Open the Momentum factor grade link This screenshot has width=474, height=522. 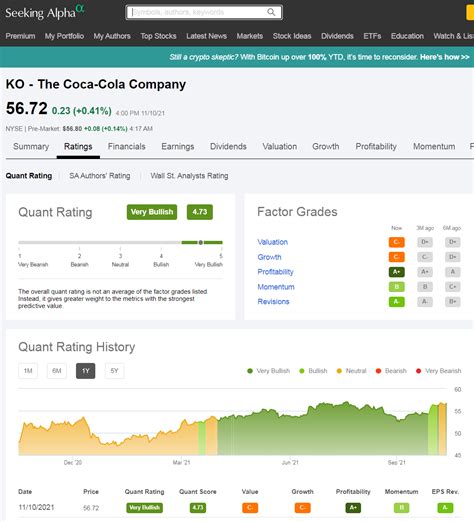(x=276, y=287)
